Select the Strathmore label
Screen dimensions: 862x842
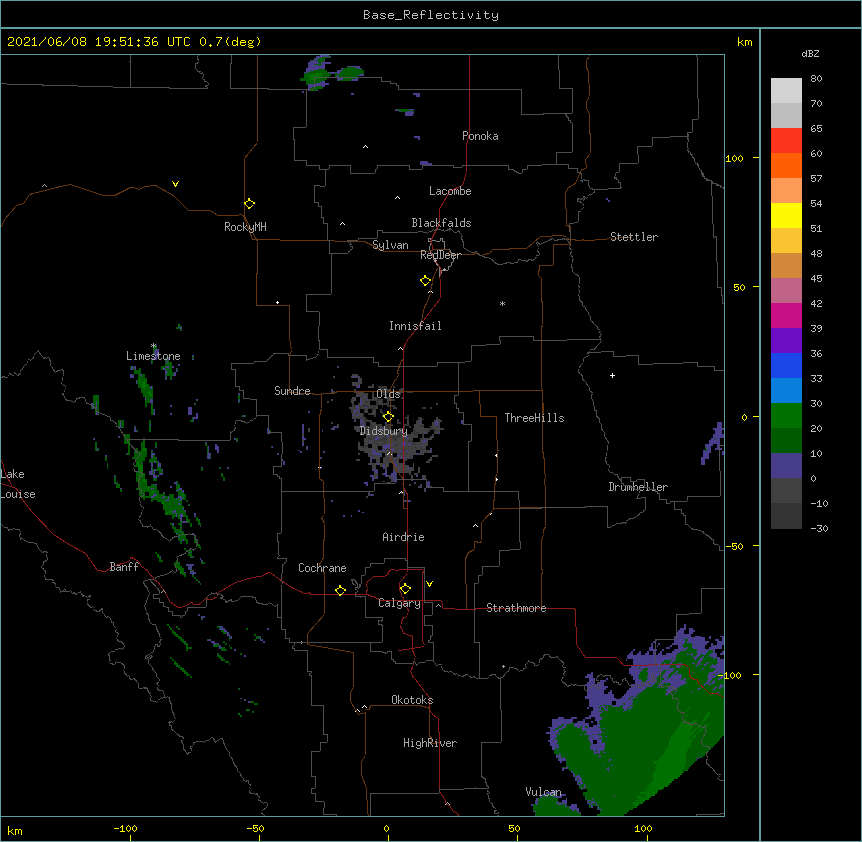pos(516,608)
